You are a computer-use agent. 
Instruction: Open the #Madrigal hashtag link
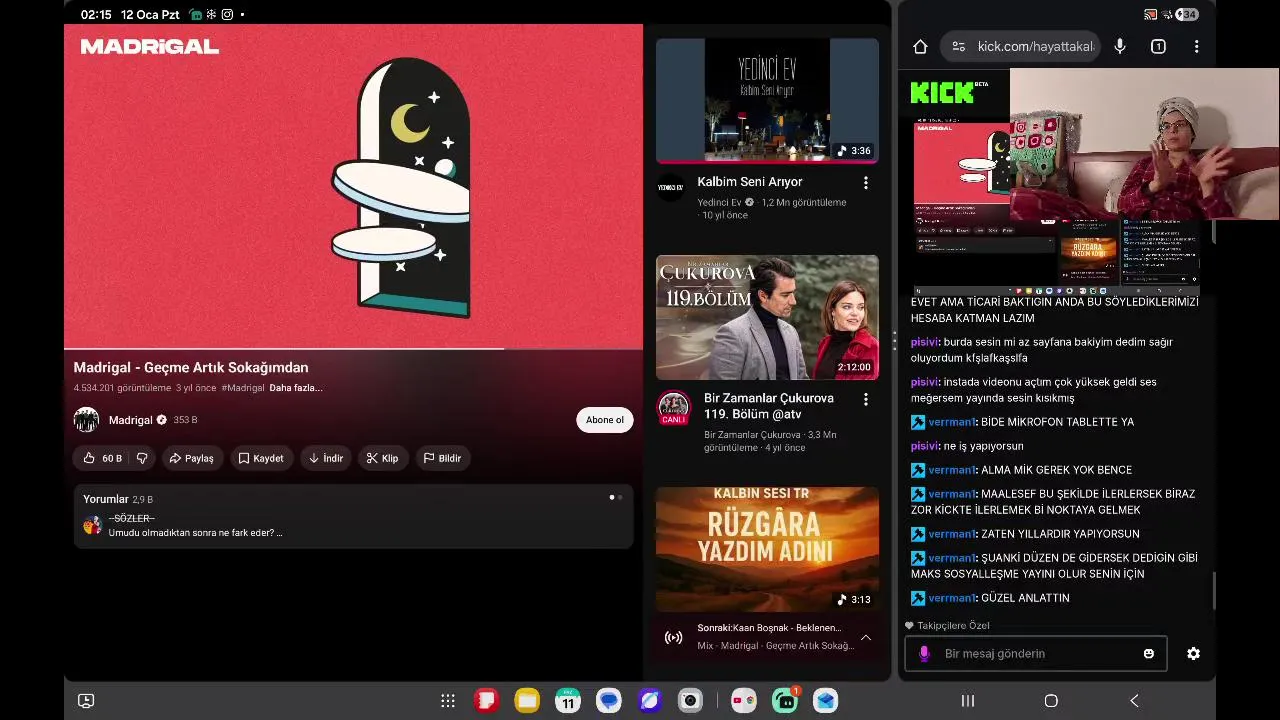tap(243, 388)
